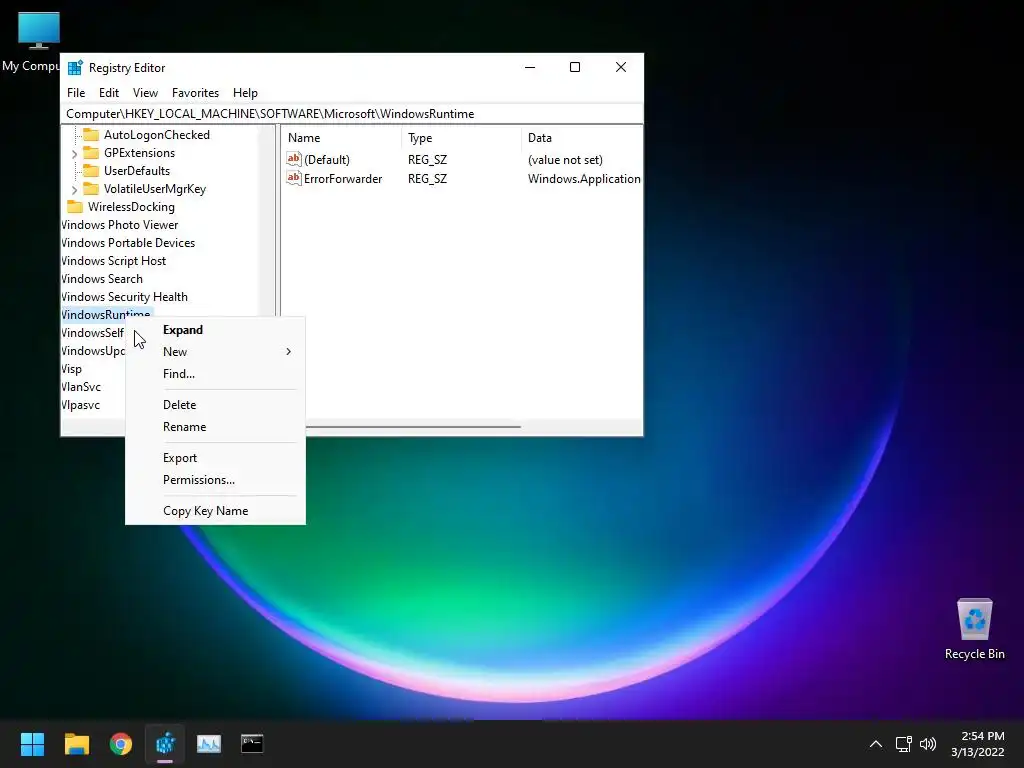Click the VolatileUserMgrKey folder icon
The width and height of the screenshot is (1024, 768).
91,189
